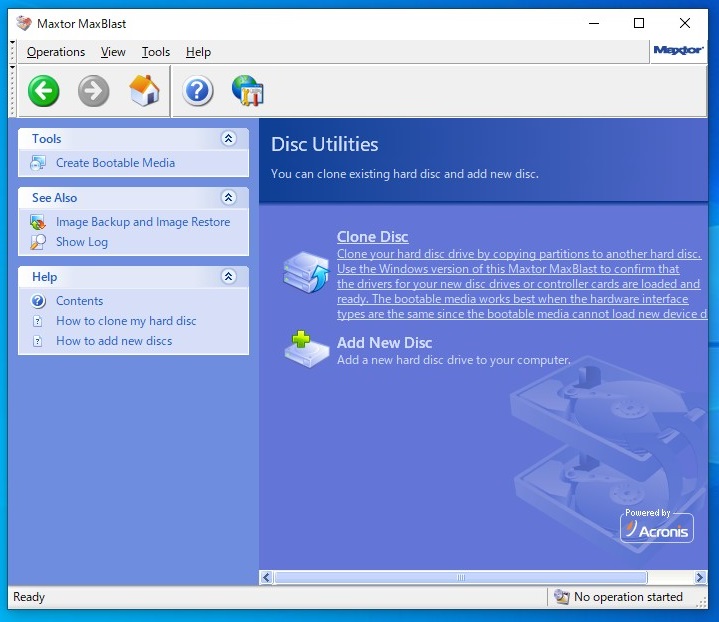Collapse the Tools panel
This screenshot has width=719, height=622.
click(228, 138)
